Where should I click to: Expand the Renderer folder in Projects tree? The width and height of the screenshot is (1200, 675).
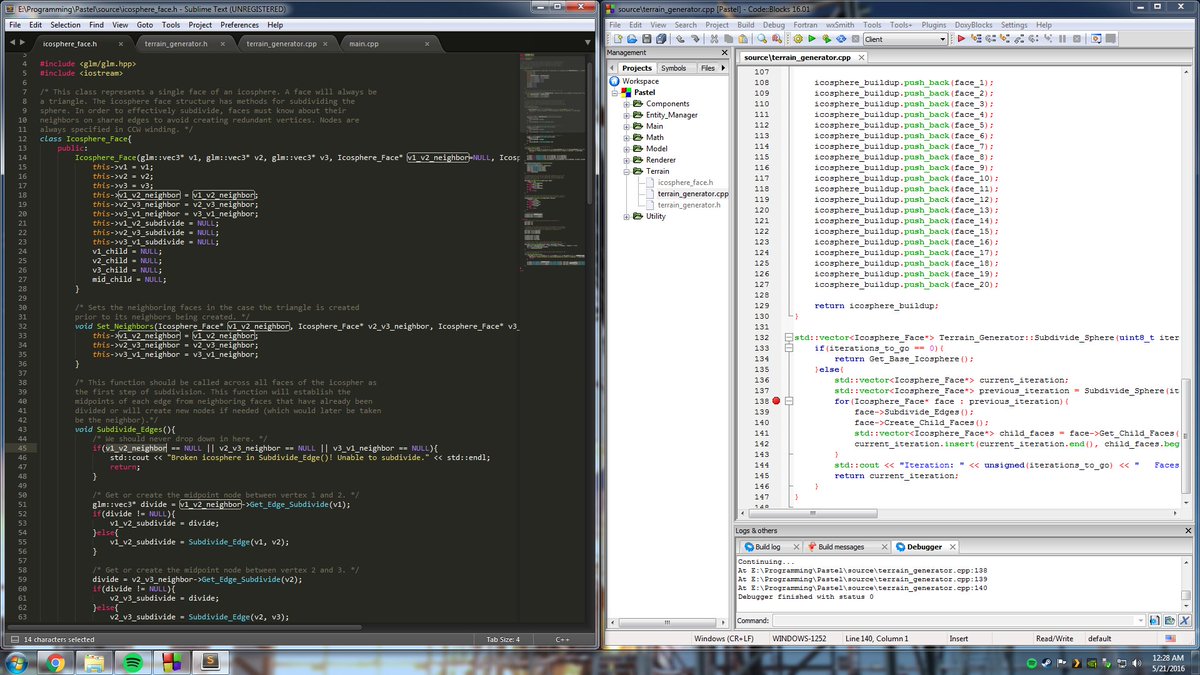[626, 160]
